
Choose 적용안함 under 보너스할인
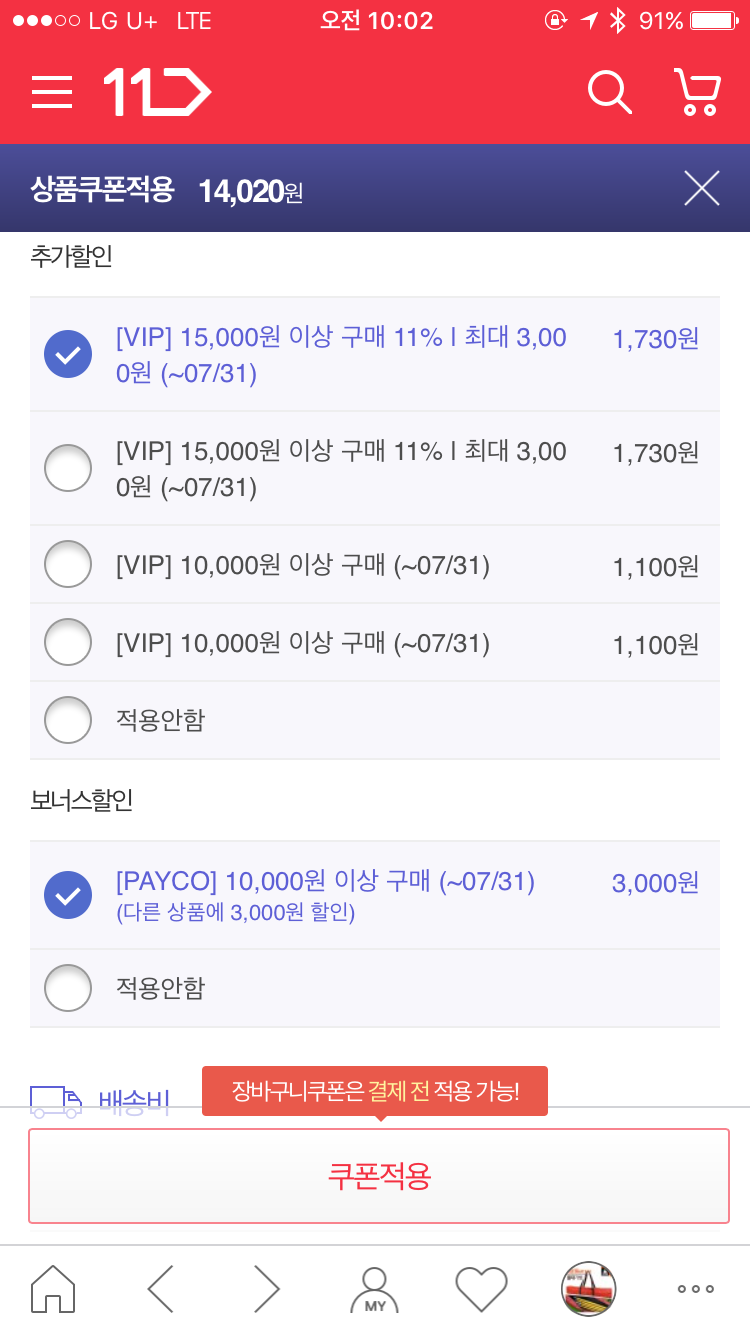[68, 989]
